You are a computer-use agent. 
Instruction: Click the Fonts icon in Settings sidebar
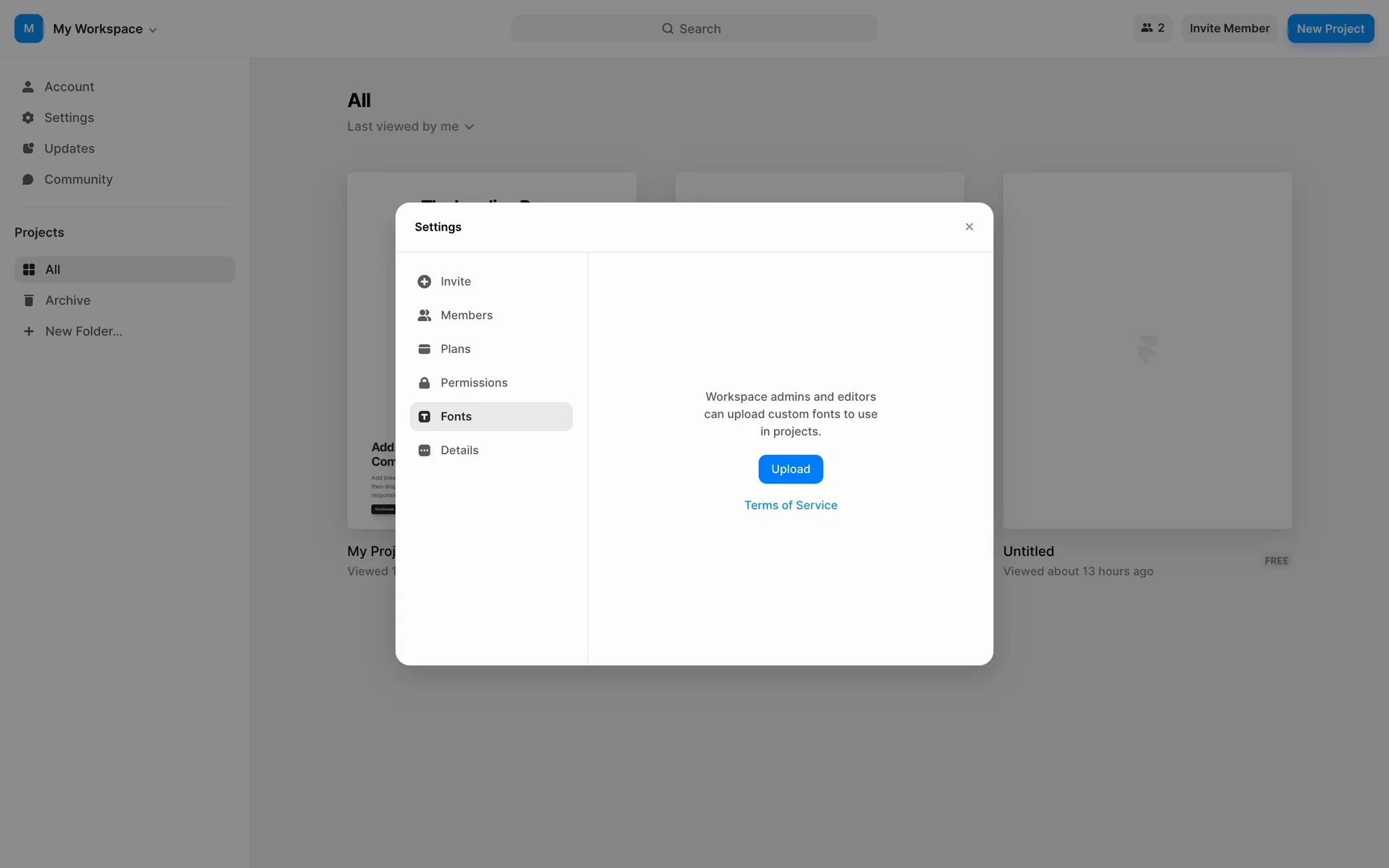tap(424, 417)
